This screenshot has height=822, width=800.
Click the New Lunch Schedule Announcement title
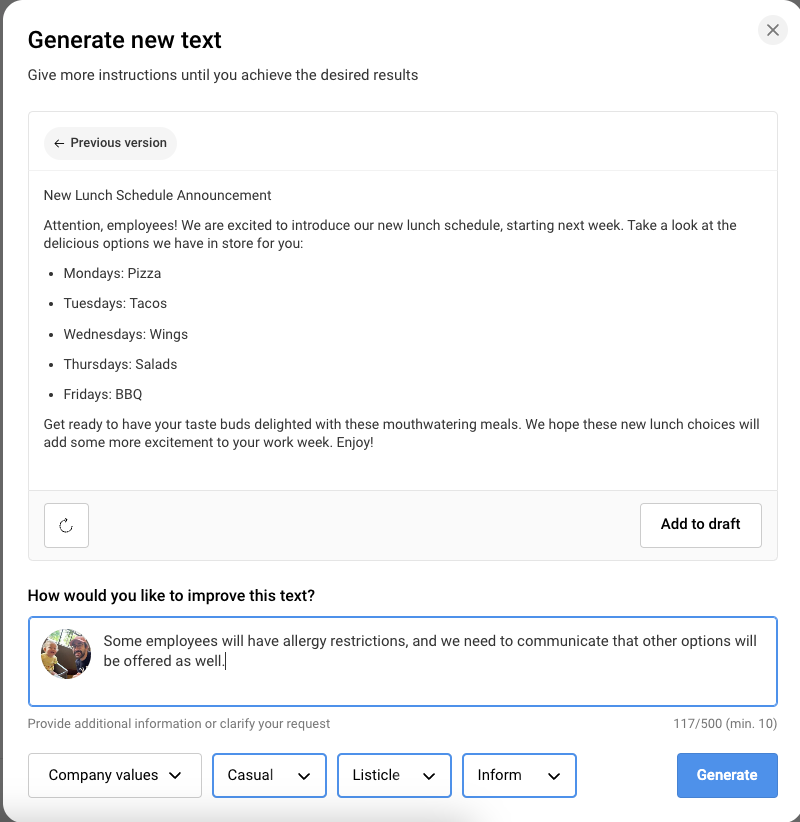[158, 195]
